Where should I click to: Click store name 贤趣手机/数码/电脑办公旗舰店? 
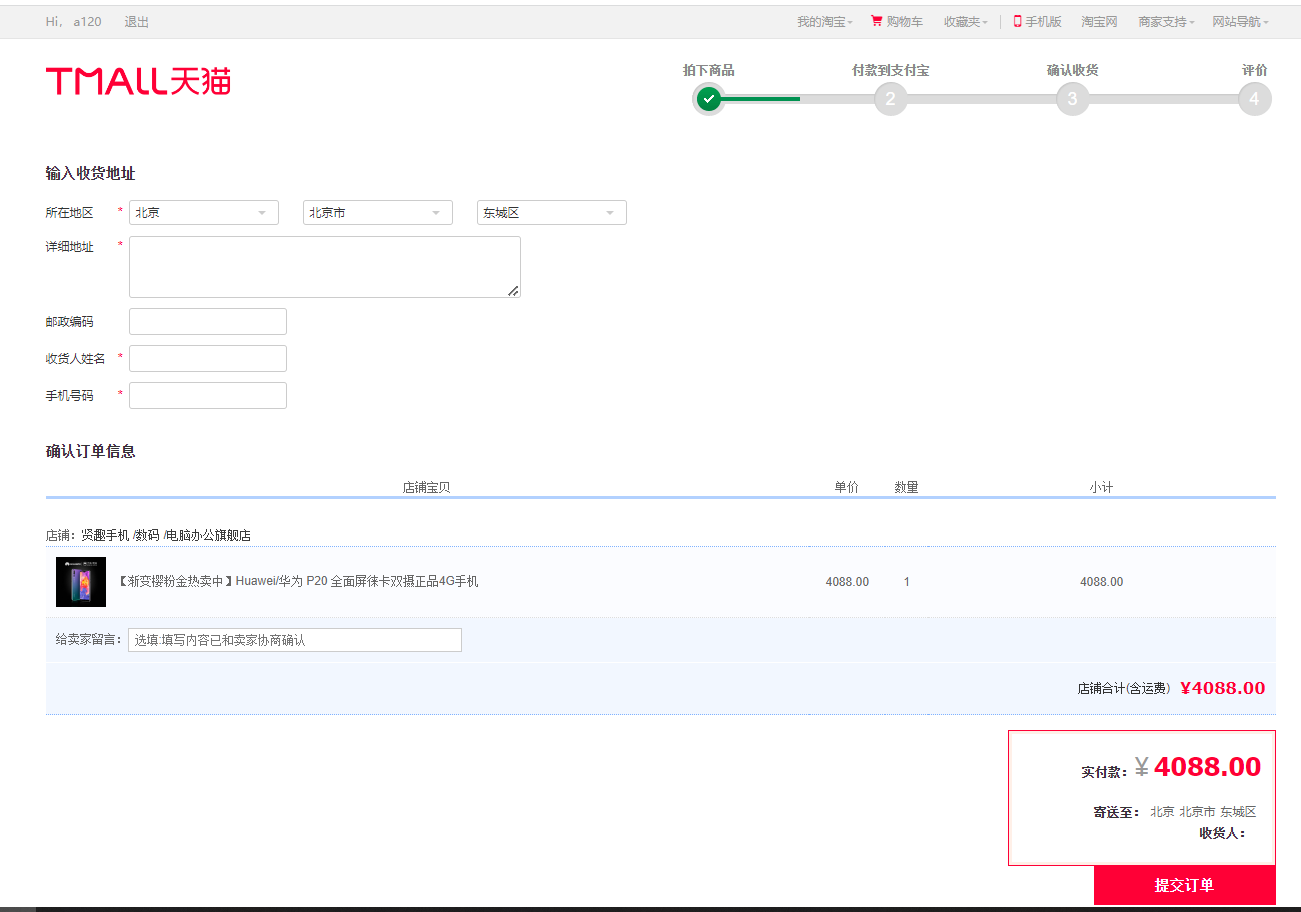(166, 535)
